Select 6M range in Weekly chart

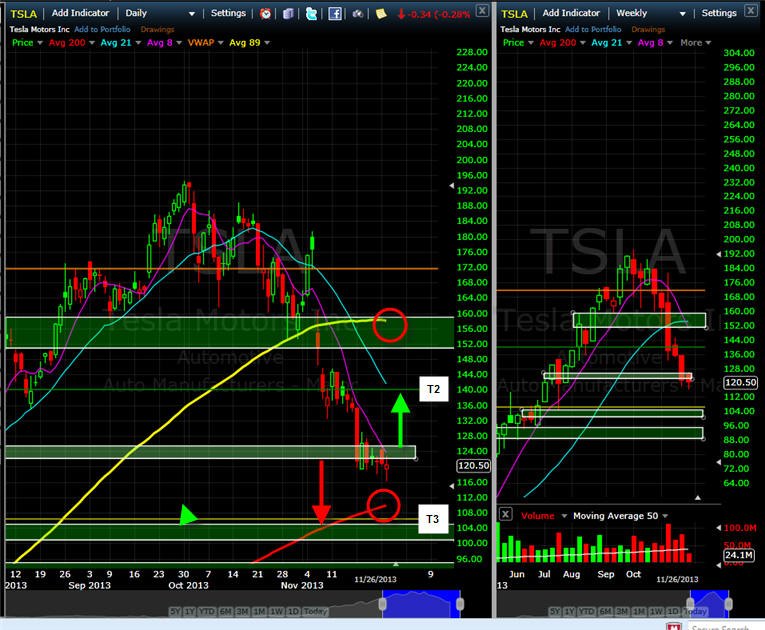click(605, 611)
